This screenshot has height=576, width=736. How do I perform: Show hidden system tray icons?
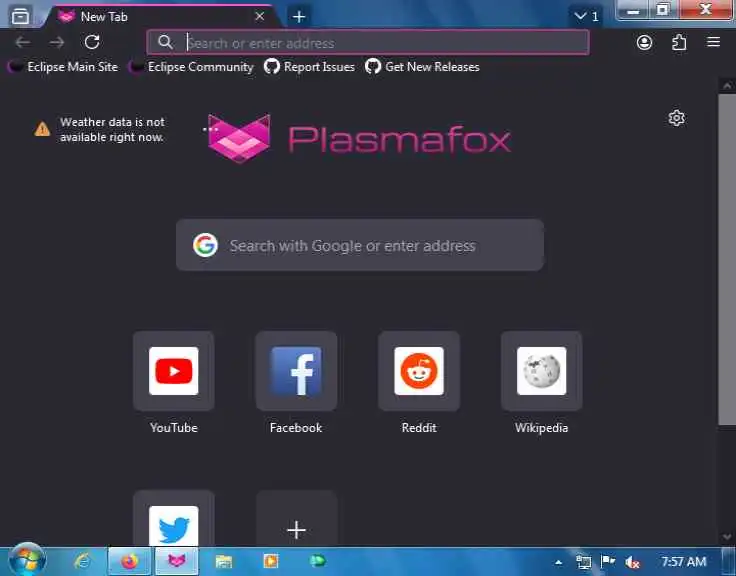[x=558, y=562]
